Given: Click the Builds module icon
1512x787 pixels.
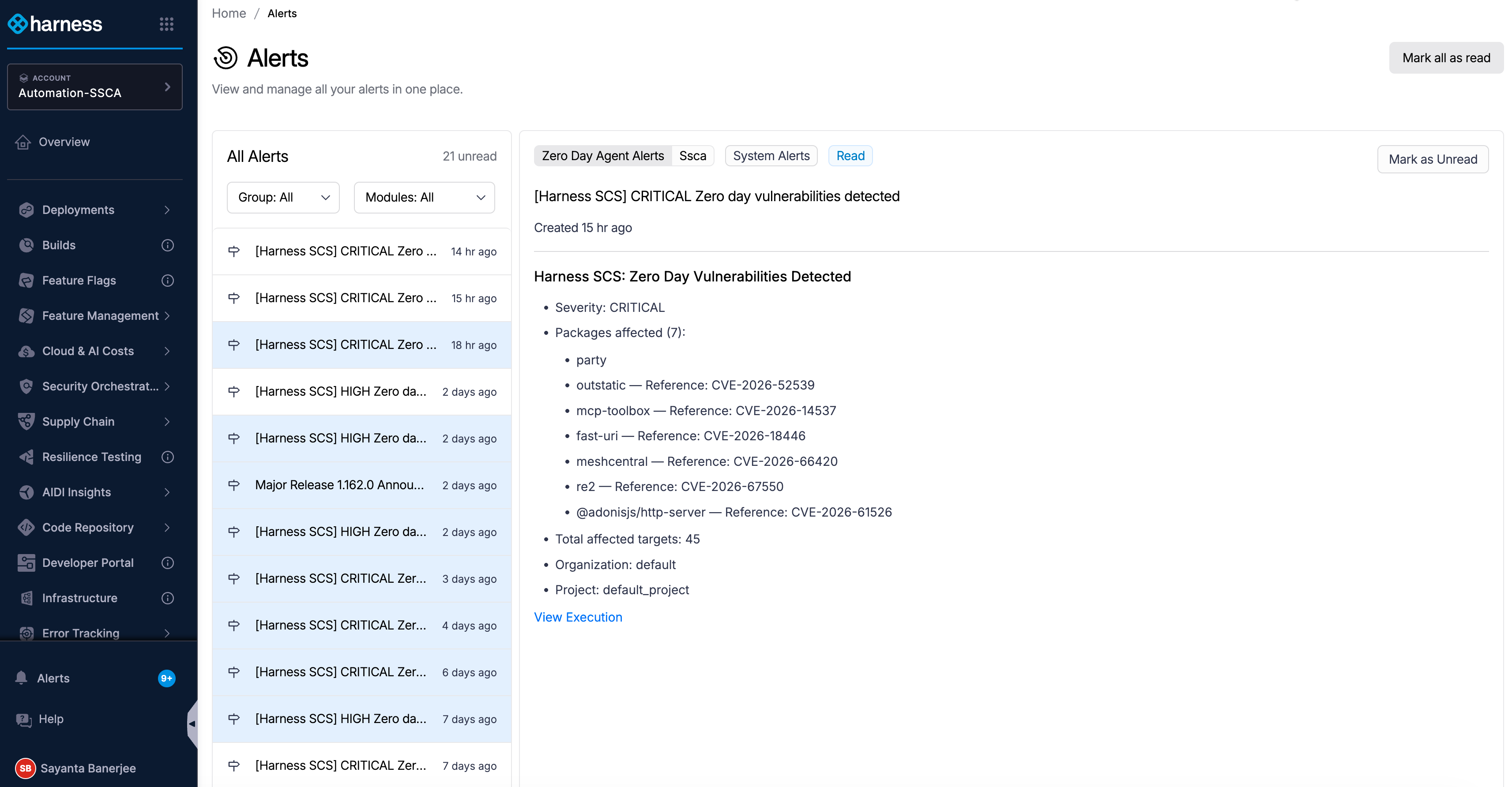Looking at the screenshot, I should [26, 245].
